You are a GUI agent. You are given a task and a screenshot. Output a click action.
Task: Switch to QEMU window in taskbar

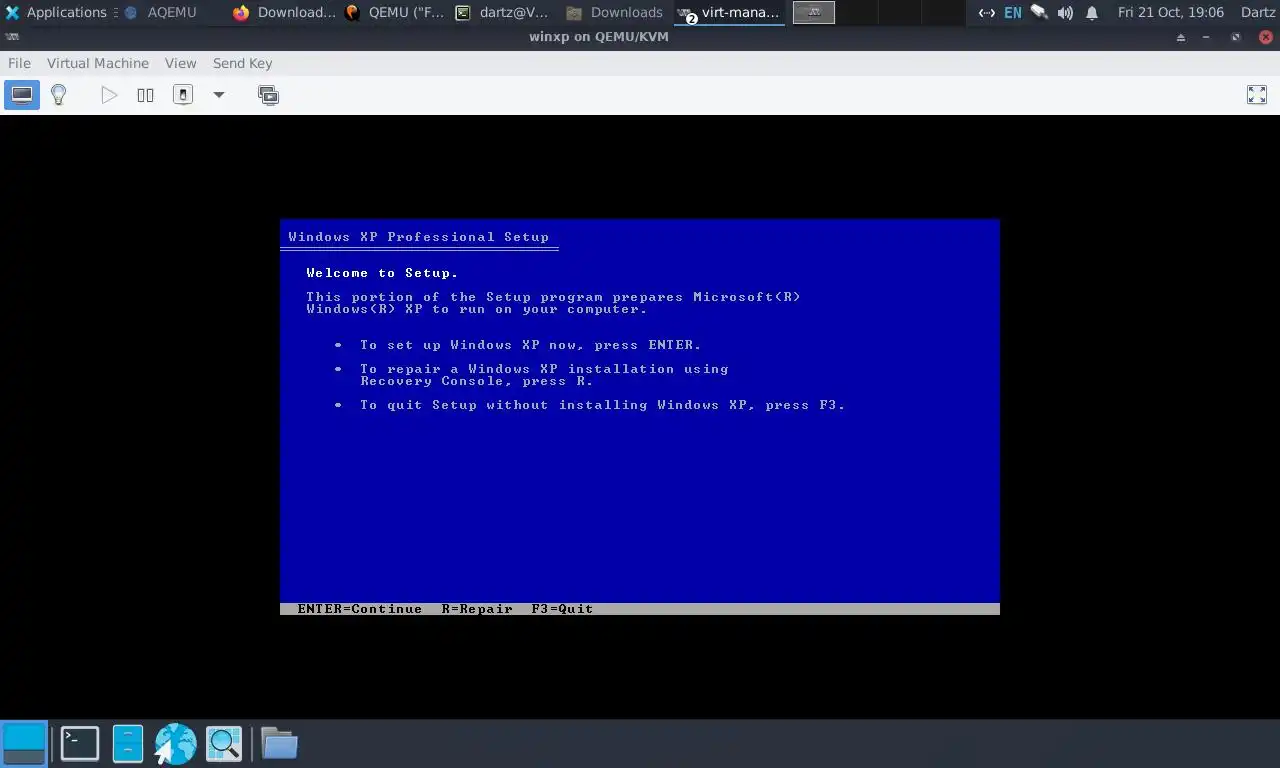[395, 12]
